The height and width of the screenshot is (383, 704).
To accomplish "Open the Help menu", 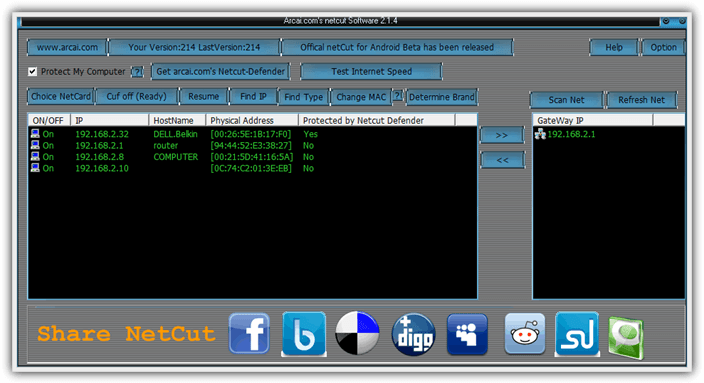I will tap(614, 47).
